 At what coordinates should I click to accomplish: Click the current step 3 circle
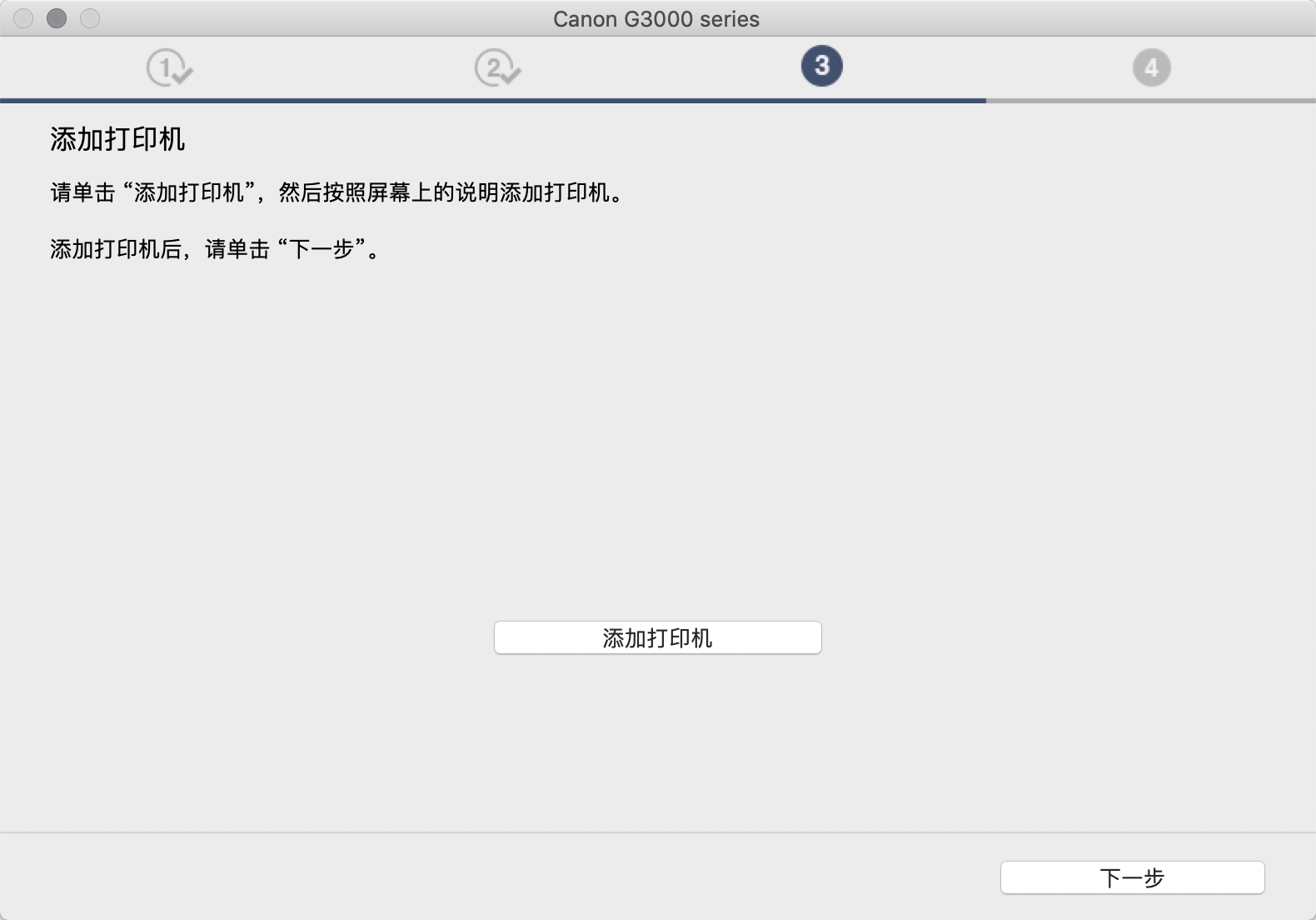pos(822,66)
